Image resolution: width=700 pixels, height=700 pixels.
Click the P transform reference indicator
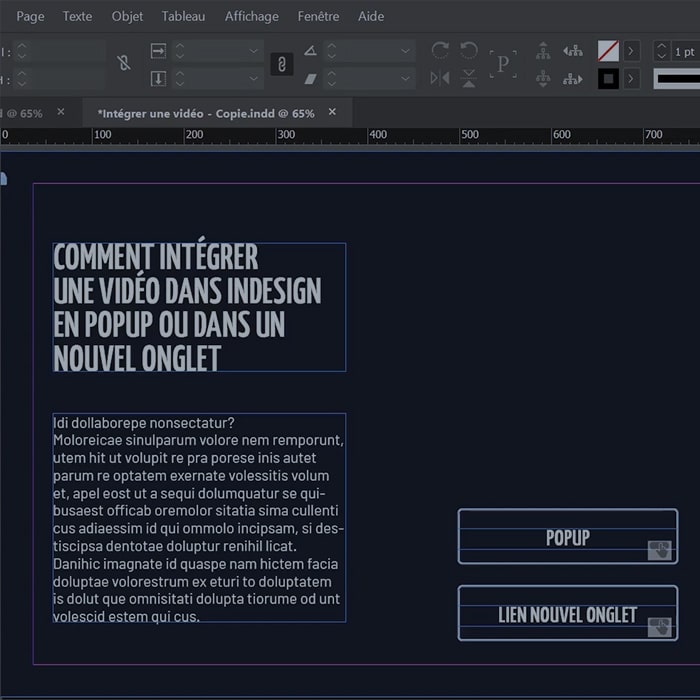click(503, 64)
